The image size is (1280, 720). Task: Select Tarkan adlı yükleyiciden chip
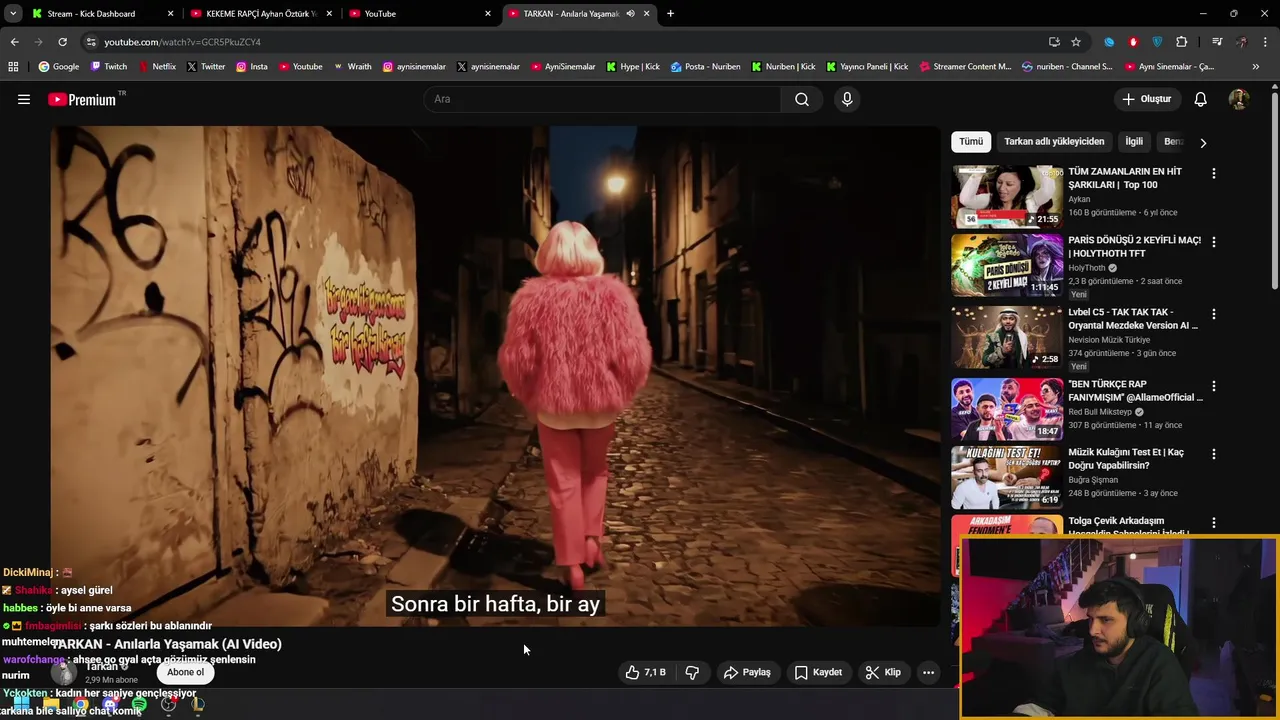pos(1054,141)
